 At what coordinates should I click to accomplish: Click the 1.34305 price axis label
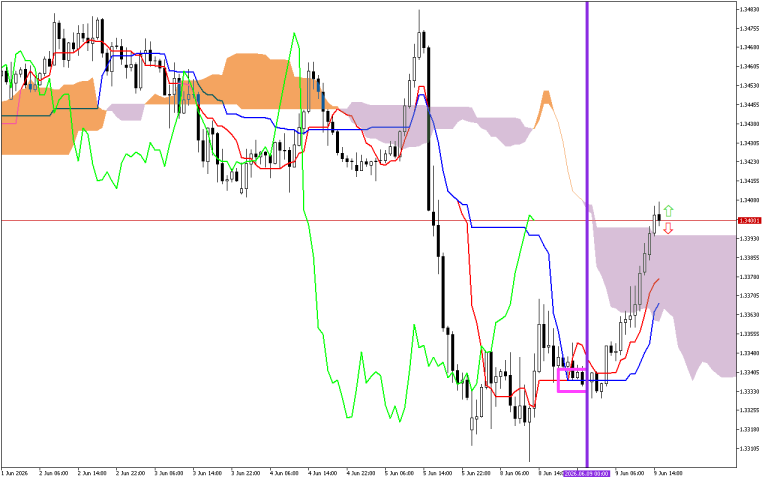(750, 143)
